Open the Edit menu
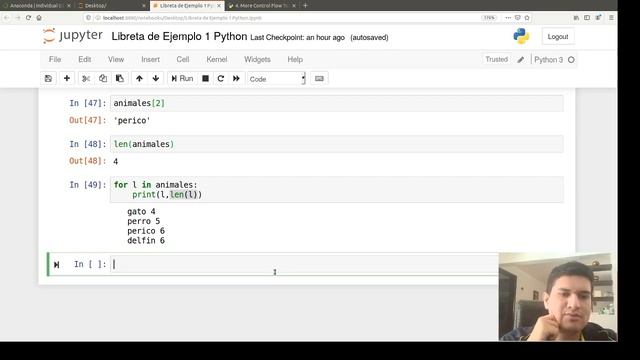The image size is (640, 360). tap(84, 60)
